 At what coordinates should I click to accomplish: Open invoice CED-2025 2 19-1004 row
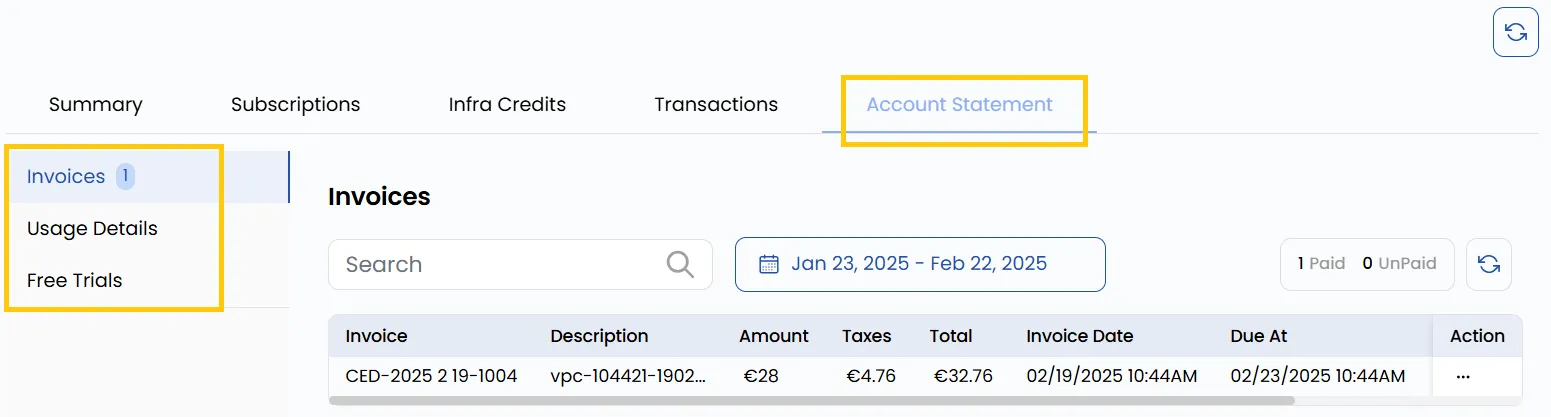[924, 376]
